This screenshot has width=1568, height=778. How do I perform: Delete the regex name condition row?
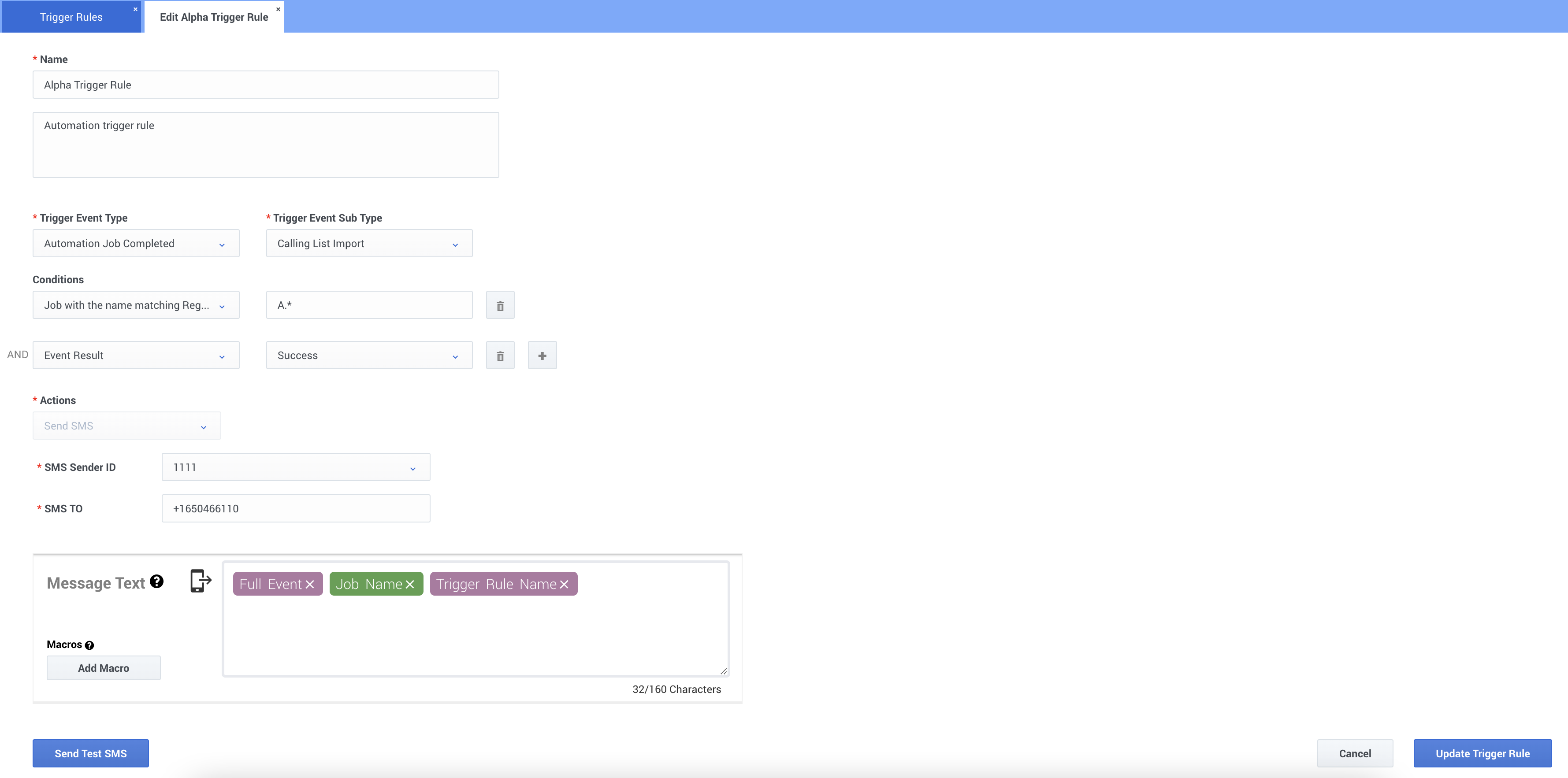click(500, 305)
